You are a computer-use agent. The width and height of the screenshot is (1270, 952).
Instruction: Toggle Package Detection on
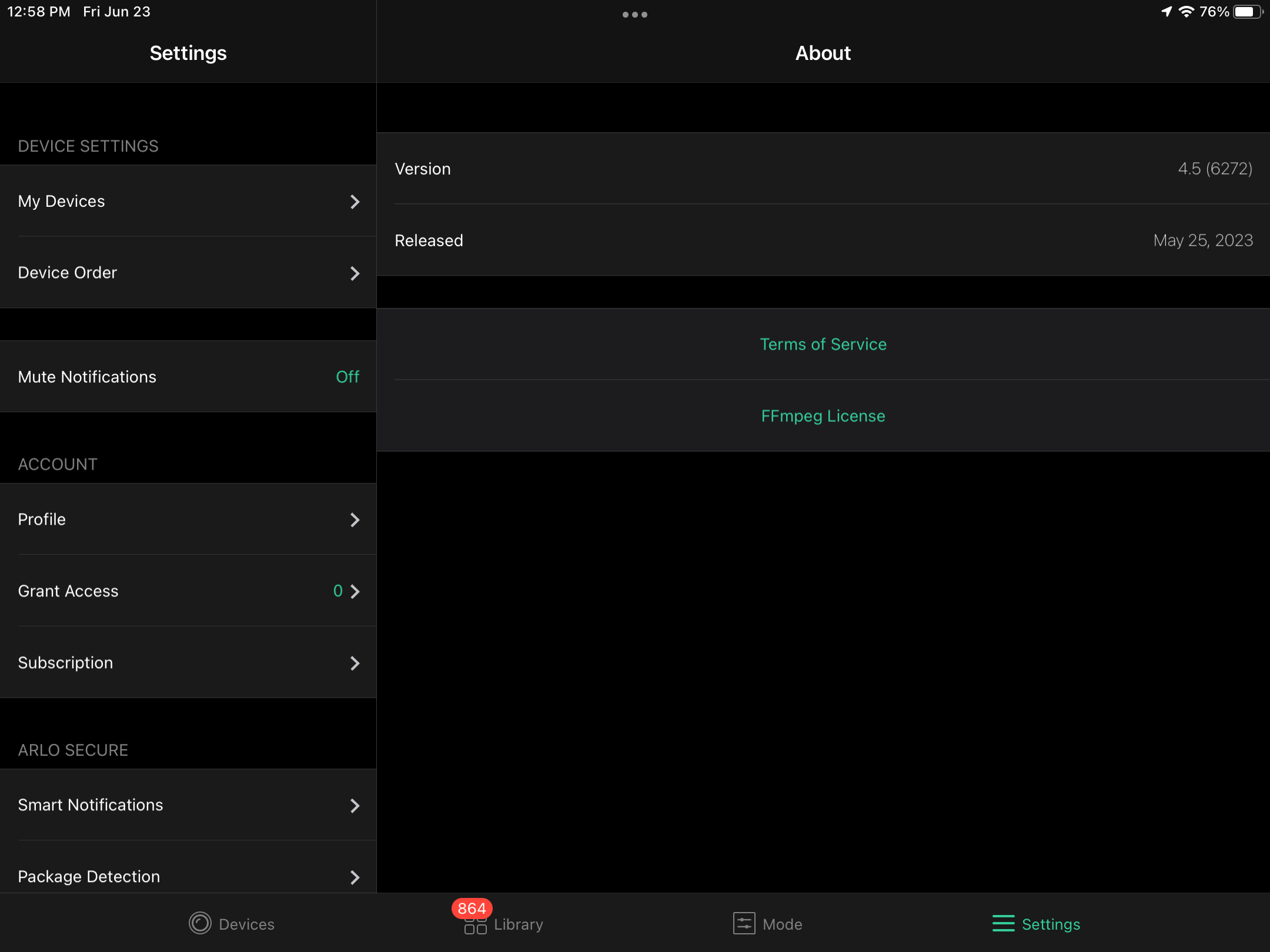pos(189,876)
